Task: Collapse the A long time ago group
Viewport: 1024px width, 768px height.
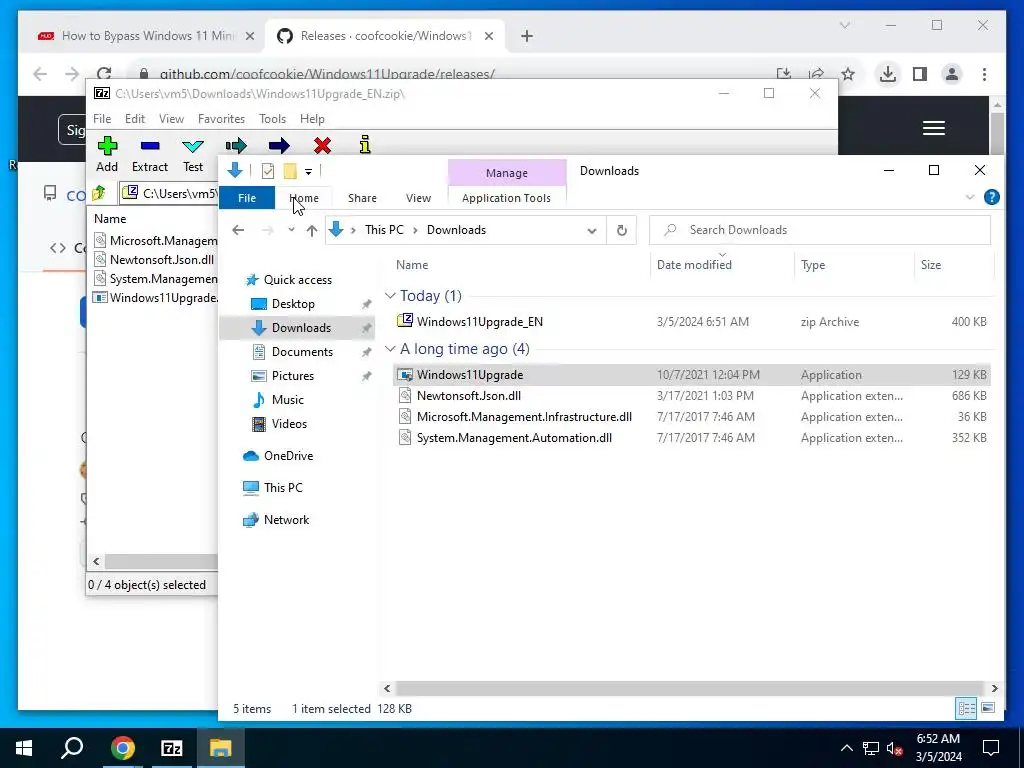Action: [x=390, y=349]
